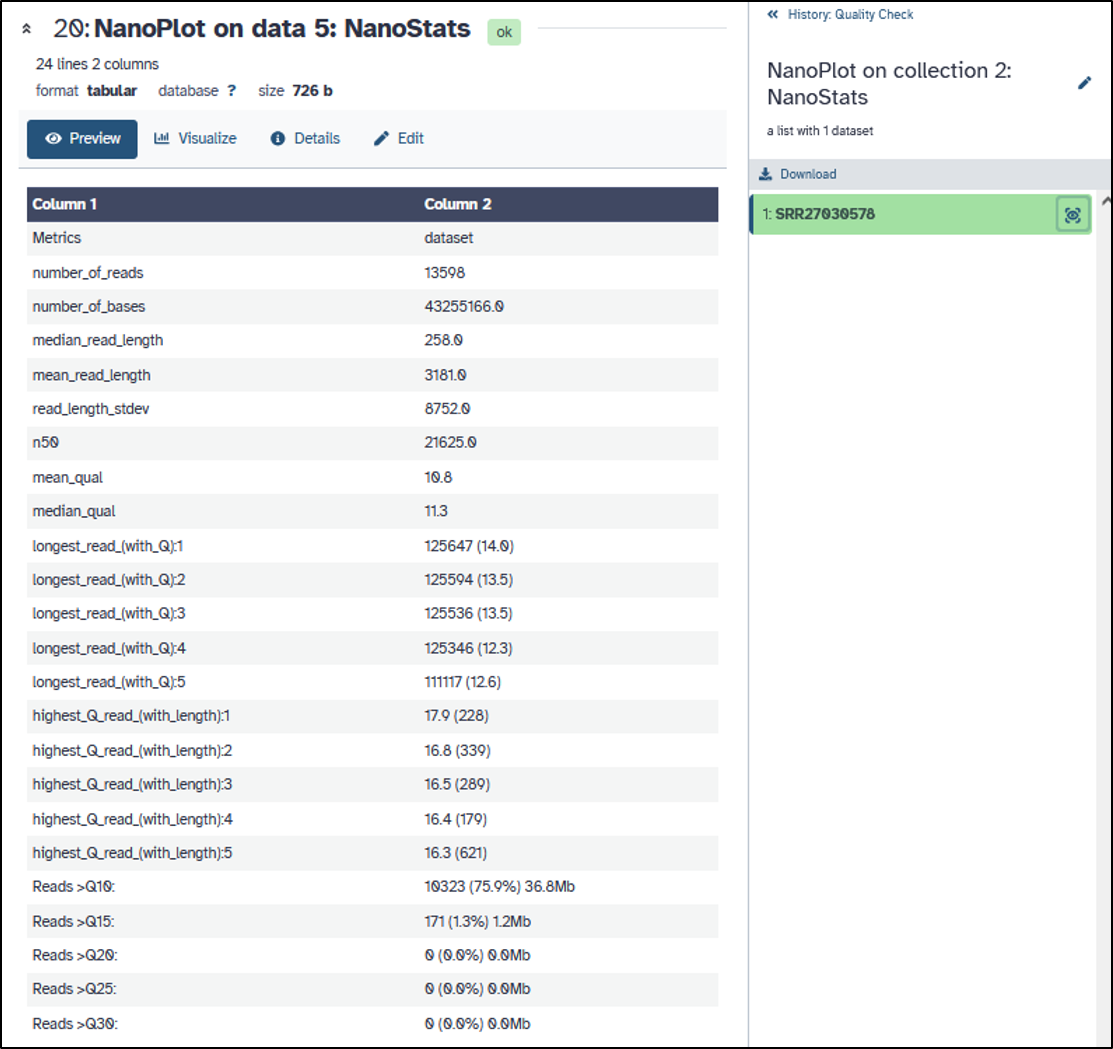Image resolution: width=1113 pixels, height=1049 pixels.
Task: Select the value 16.5 (289)
Action: coord(457,784)
